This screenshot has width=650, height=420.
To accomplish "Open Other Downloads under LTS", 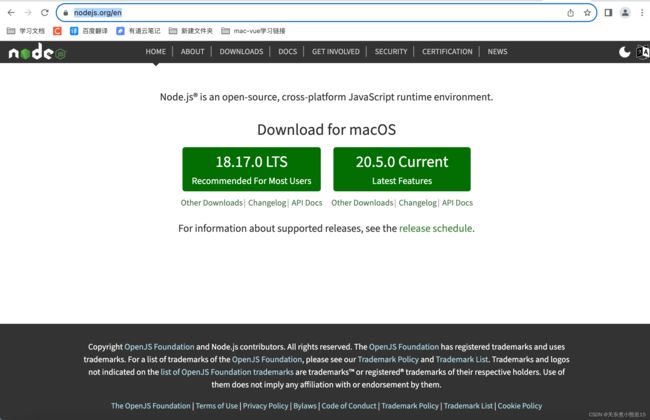I will 211,203.
